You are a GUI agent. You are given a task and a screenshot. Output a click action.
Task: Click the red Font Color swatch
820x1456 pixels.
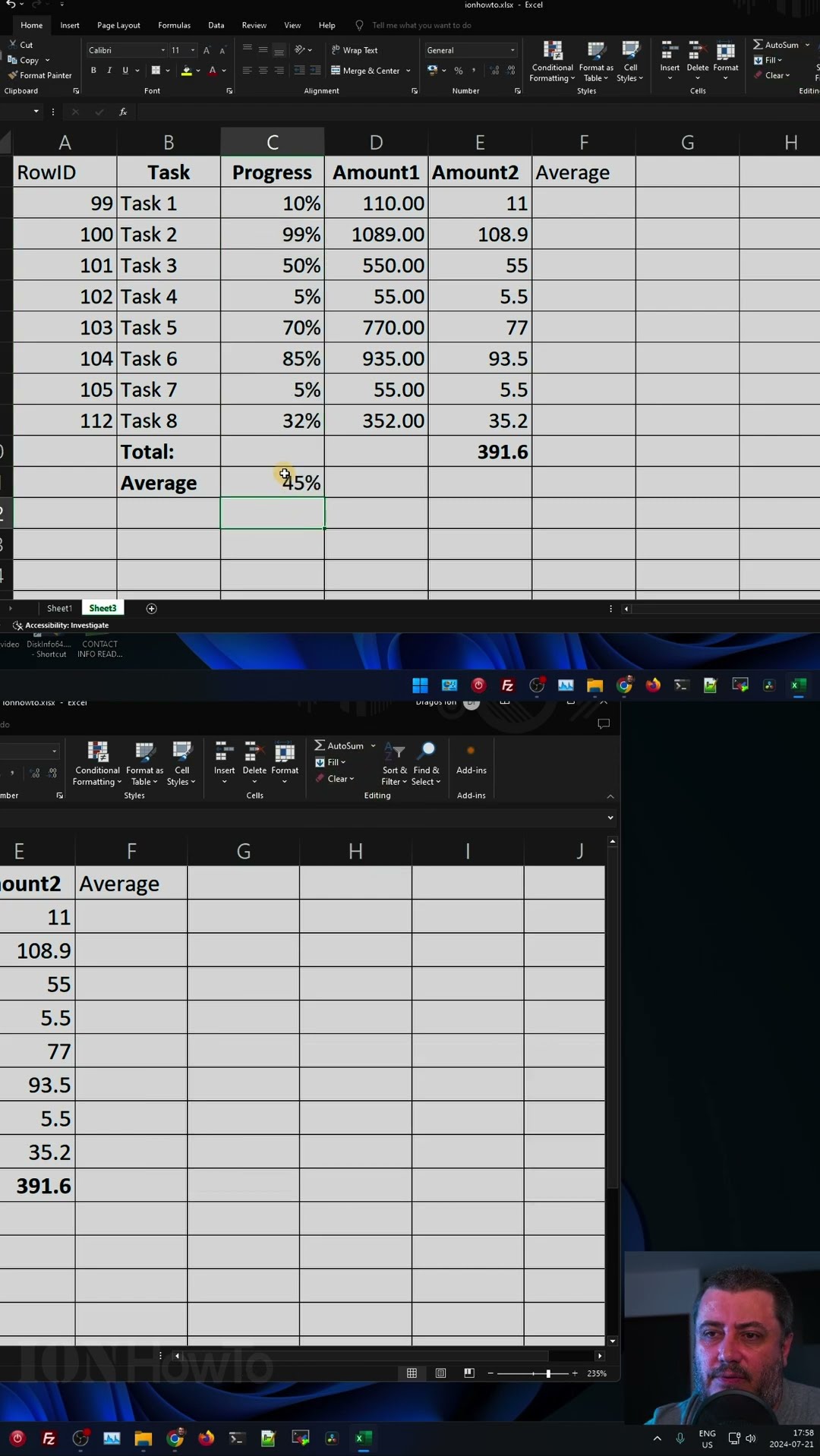tap(213, 71)
